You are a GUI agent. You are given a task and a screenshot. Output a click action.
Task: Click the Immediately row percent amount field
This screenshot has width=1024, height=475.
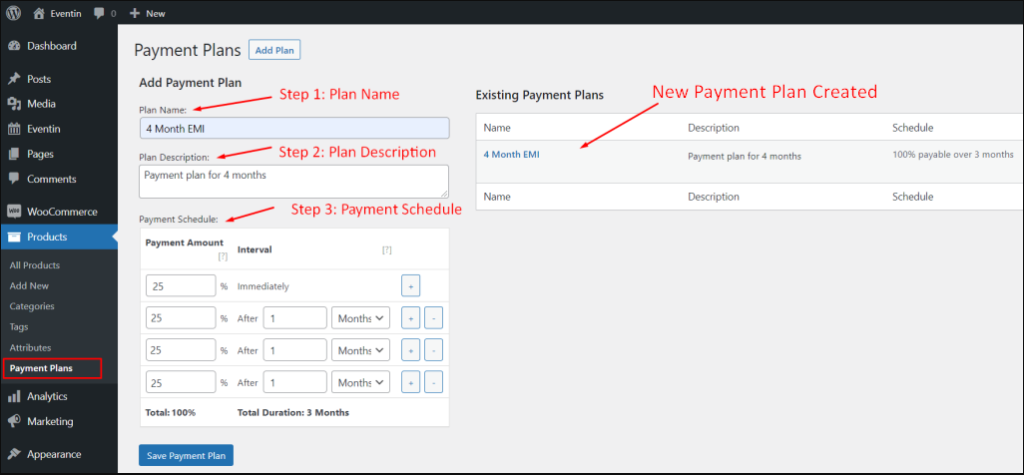pyautogui.click(x=181, y=286)
